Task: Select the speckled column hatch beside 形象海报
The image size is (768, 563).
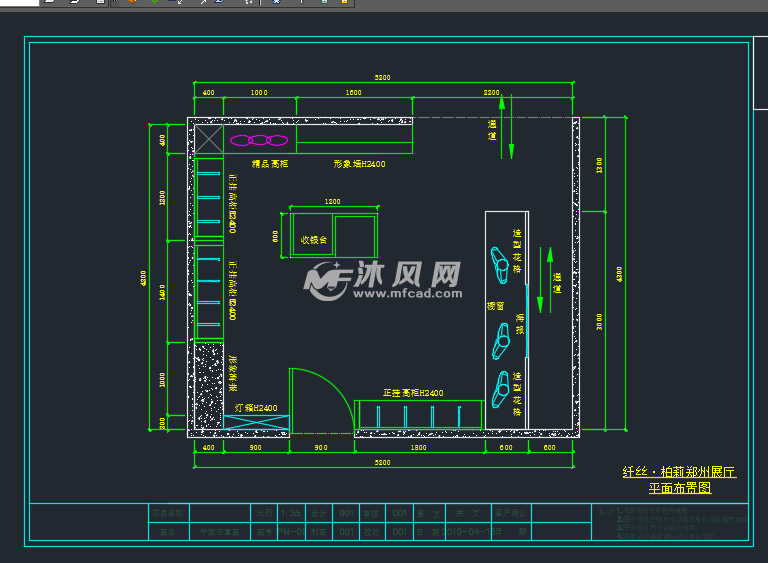Action: (209, 386)
